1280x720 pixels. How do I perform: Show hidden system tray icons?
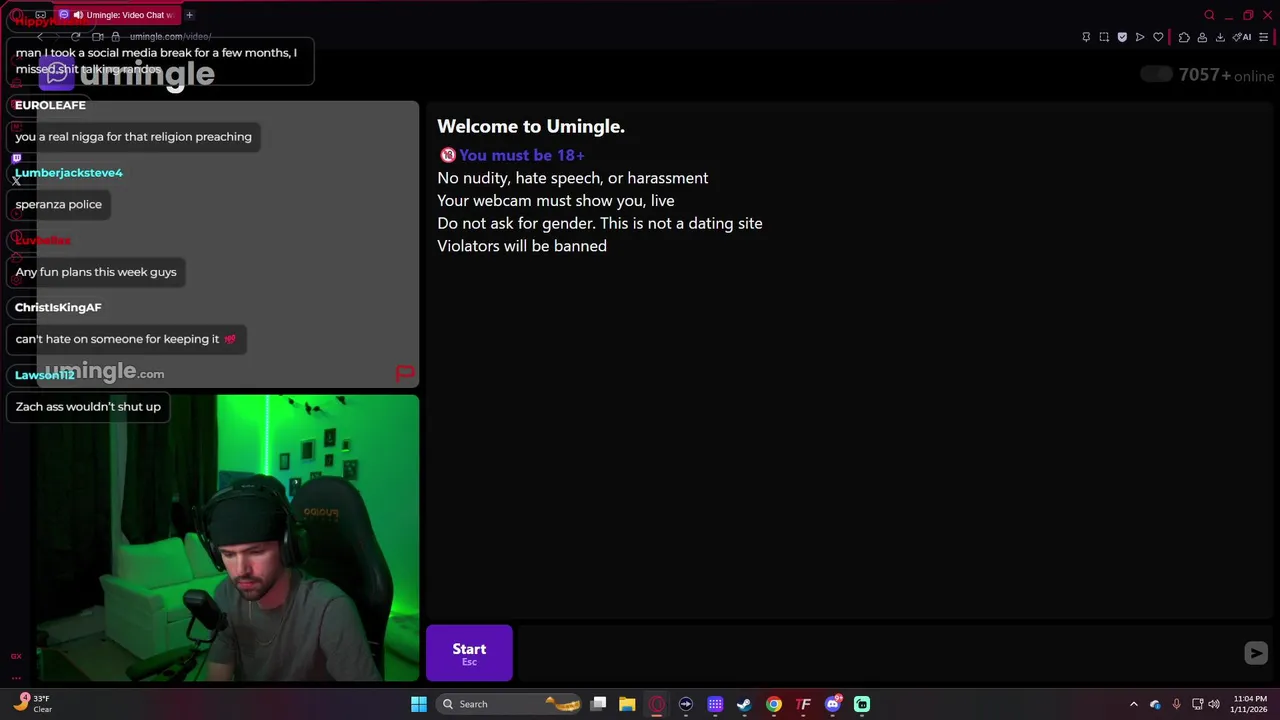[x=1133, y=704]
